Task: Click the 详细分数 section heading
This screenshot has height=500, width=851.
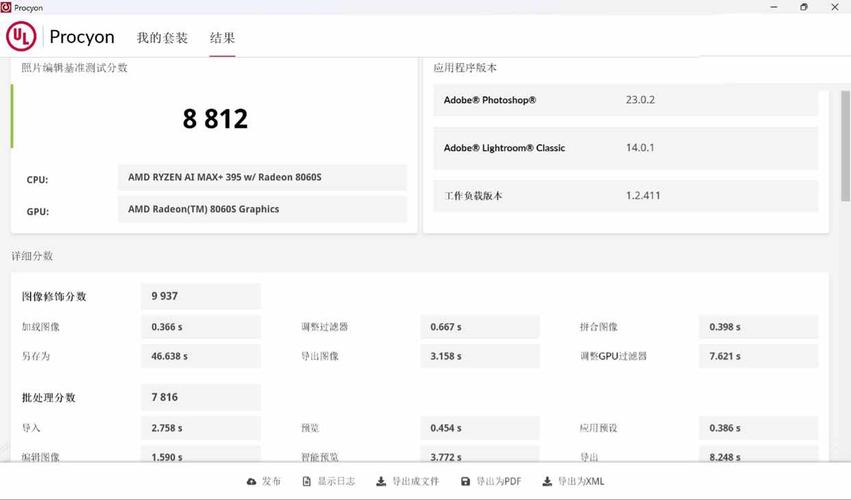Action: click(32, 256)
